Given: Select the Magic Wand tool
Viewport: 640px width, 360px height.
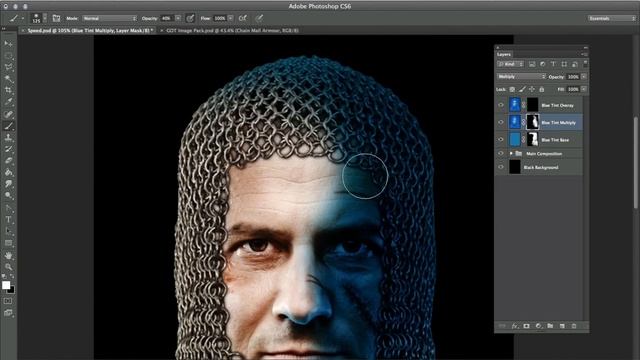Looking at the screenshot, I should click(x=8, y=79).
